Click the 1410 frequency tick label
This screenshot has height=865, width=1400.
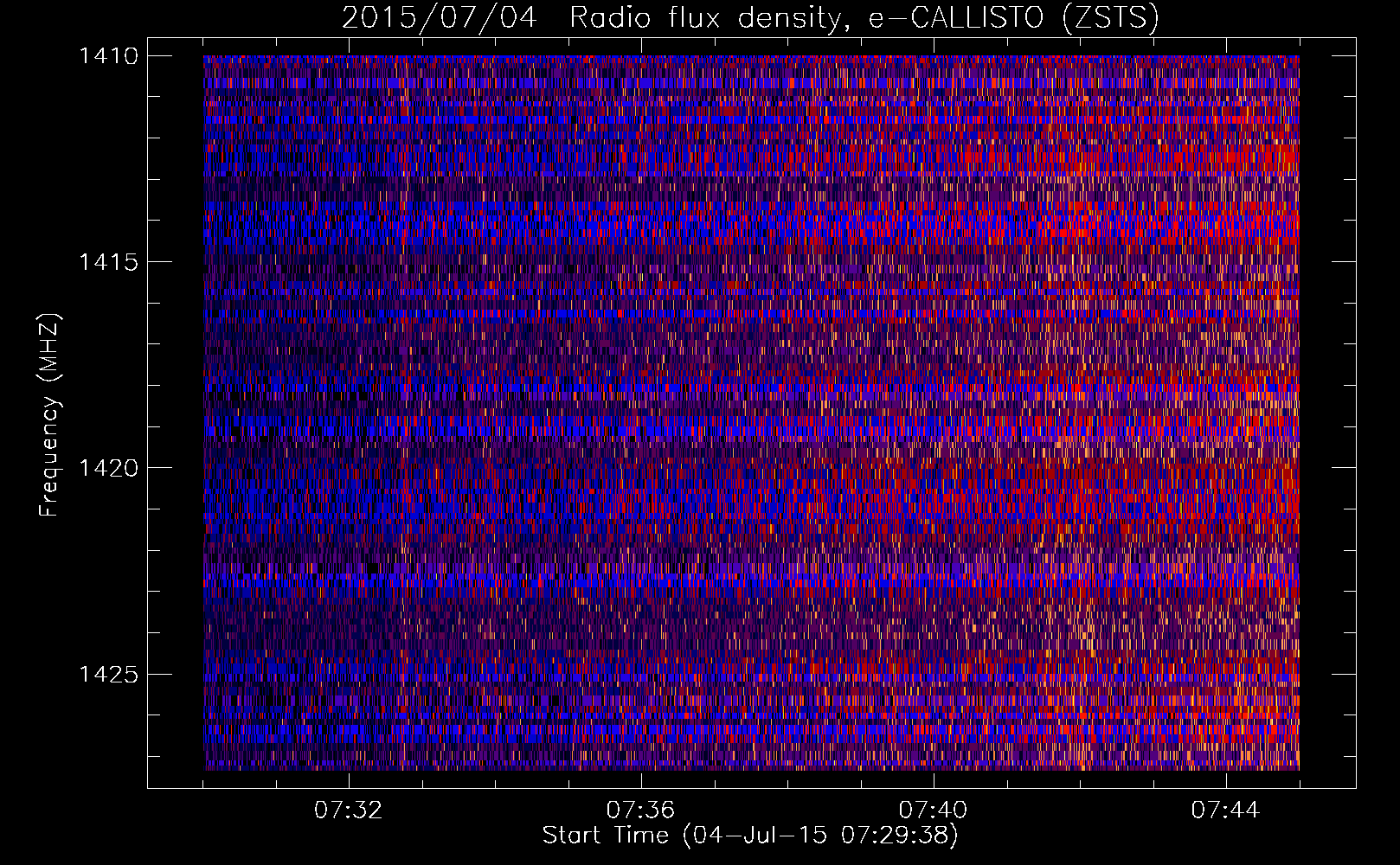coord(108,56)
